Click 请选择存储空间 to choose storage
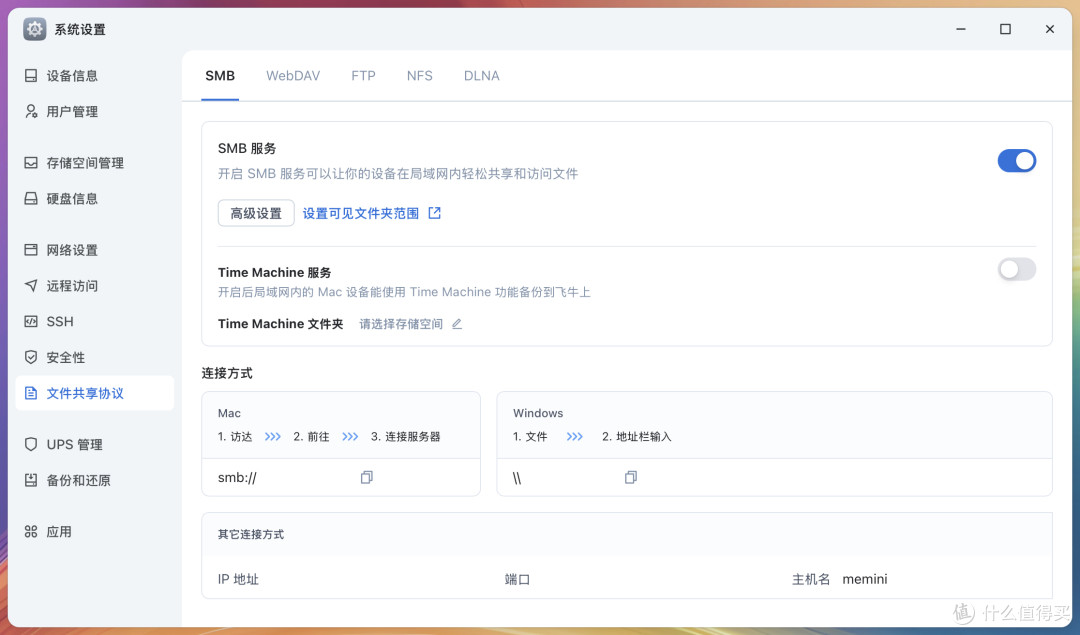 [x=401, y=324]
